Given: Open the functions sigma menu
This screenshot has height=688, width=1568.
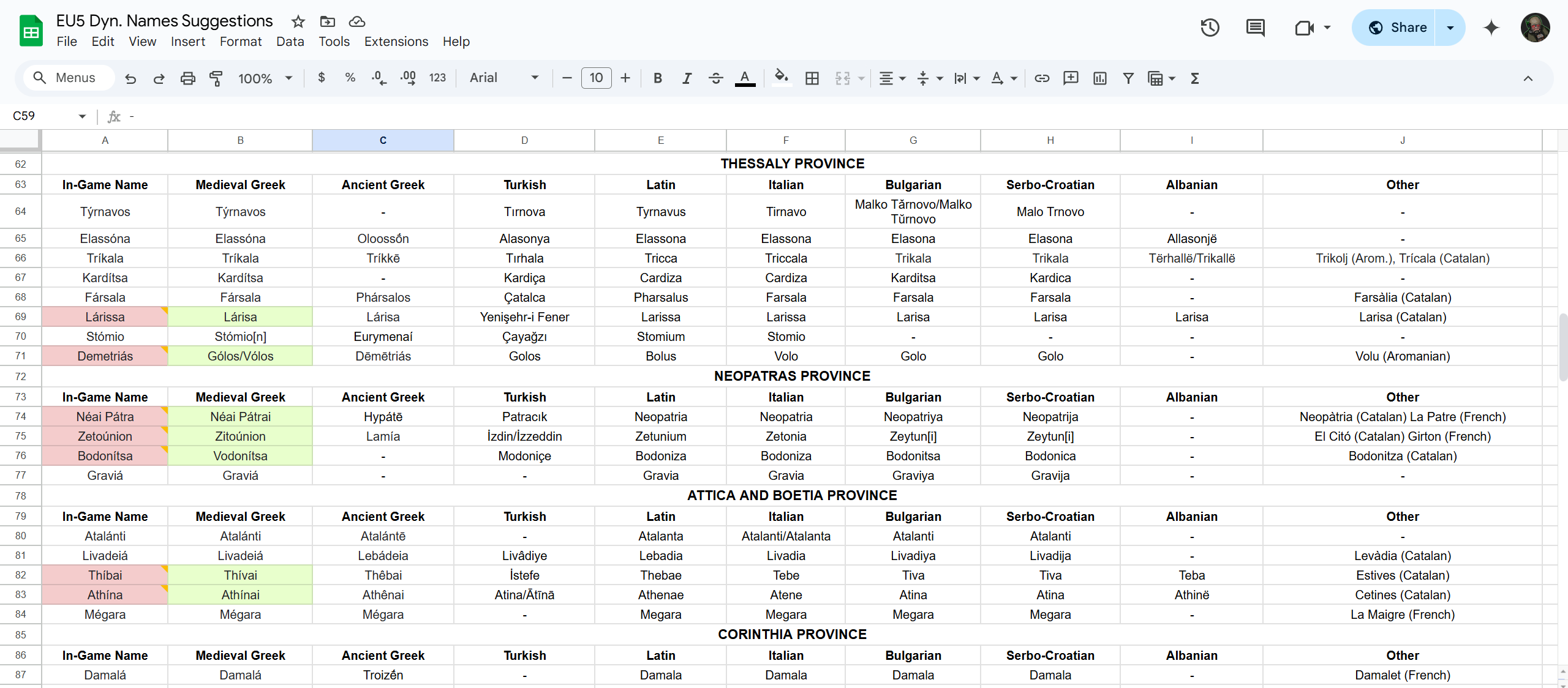Looking at the screenshot, I should pyautogui.click(x=1194, y=78).
